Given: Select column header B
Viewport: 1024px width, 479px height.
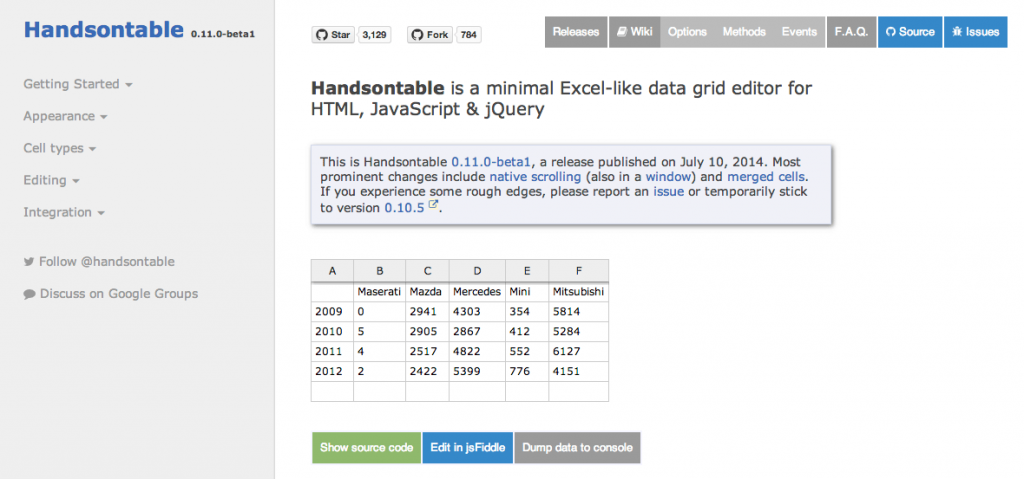Looking at the screenshot, I should pos(379,271).
